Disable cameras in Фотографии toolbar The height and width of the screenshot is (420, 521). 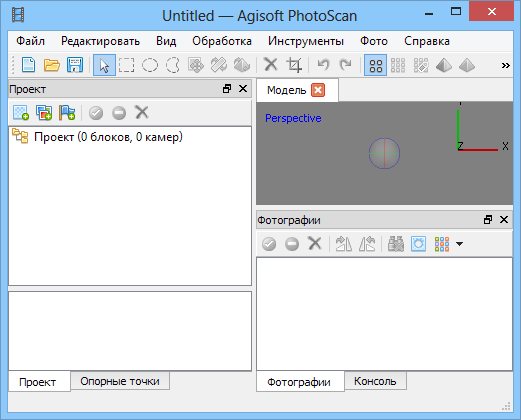tap(292, 244)
